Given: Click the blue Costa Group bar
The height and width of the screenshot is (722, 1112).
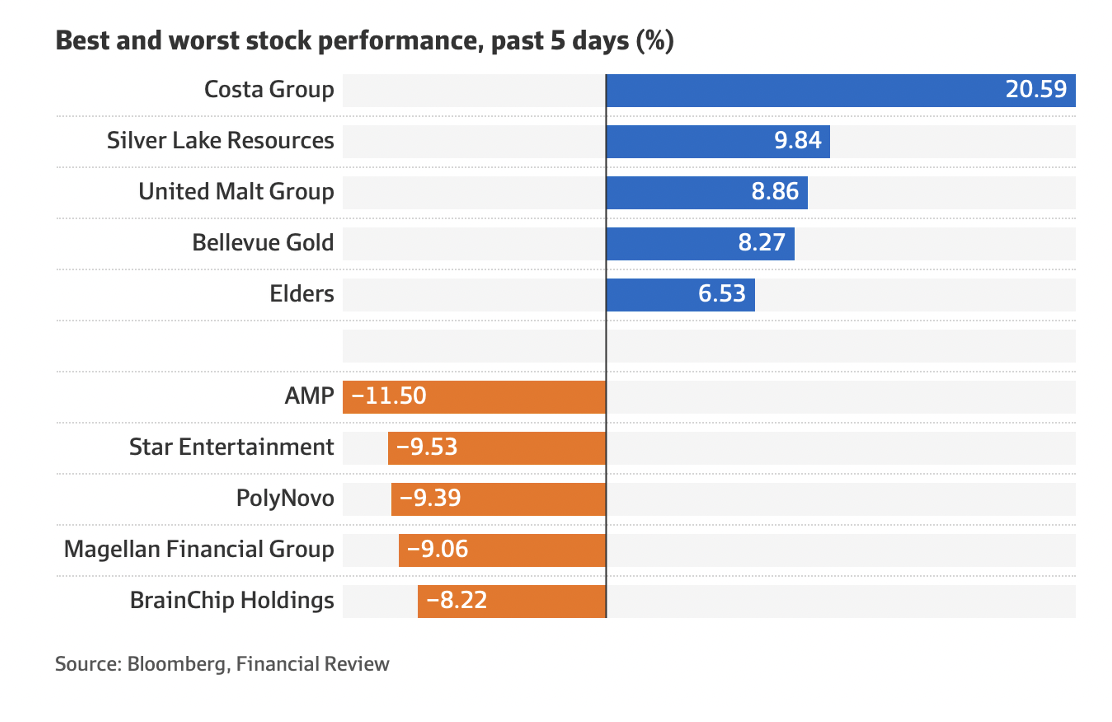Looking at the screenshot, I should click(840, 90).
